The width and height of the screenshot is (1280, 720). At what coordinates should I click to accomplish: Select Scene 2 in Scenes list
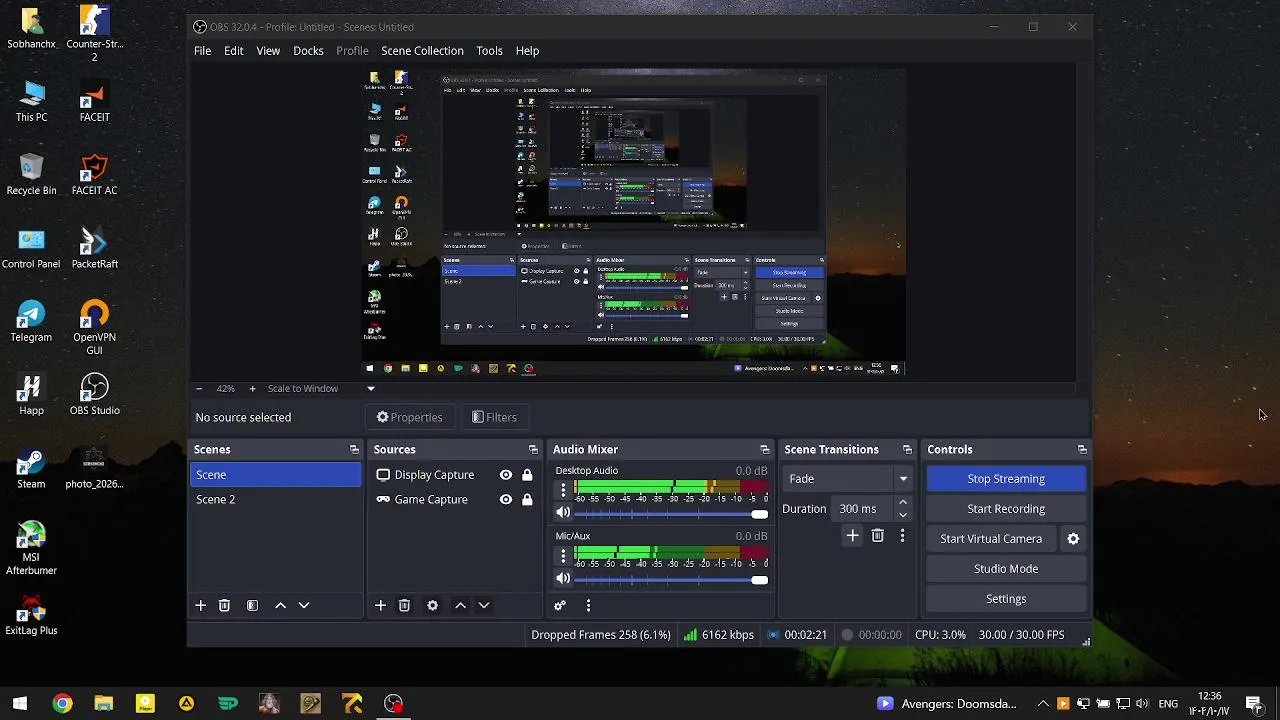[275, 499]
